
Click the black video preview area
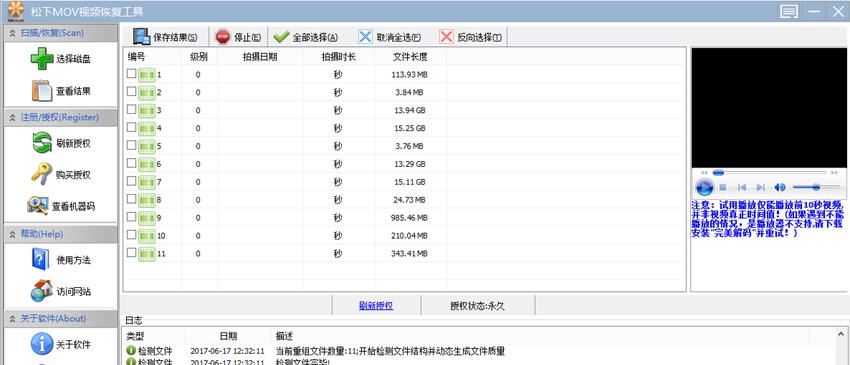click(768, 108)
